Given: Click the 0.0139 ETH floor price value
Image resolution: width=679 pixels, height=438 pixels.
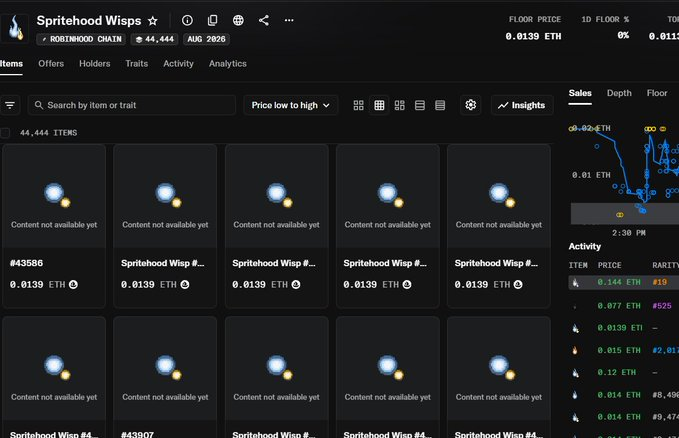Looking at the screenshot, I should pos(533,36).
